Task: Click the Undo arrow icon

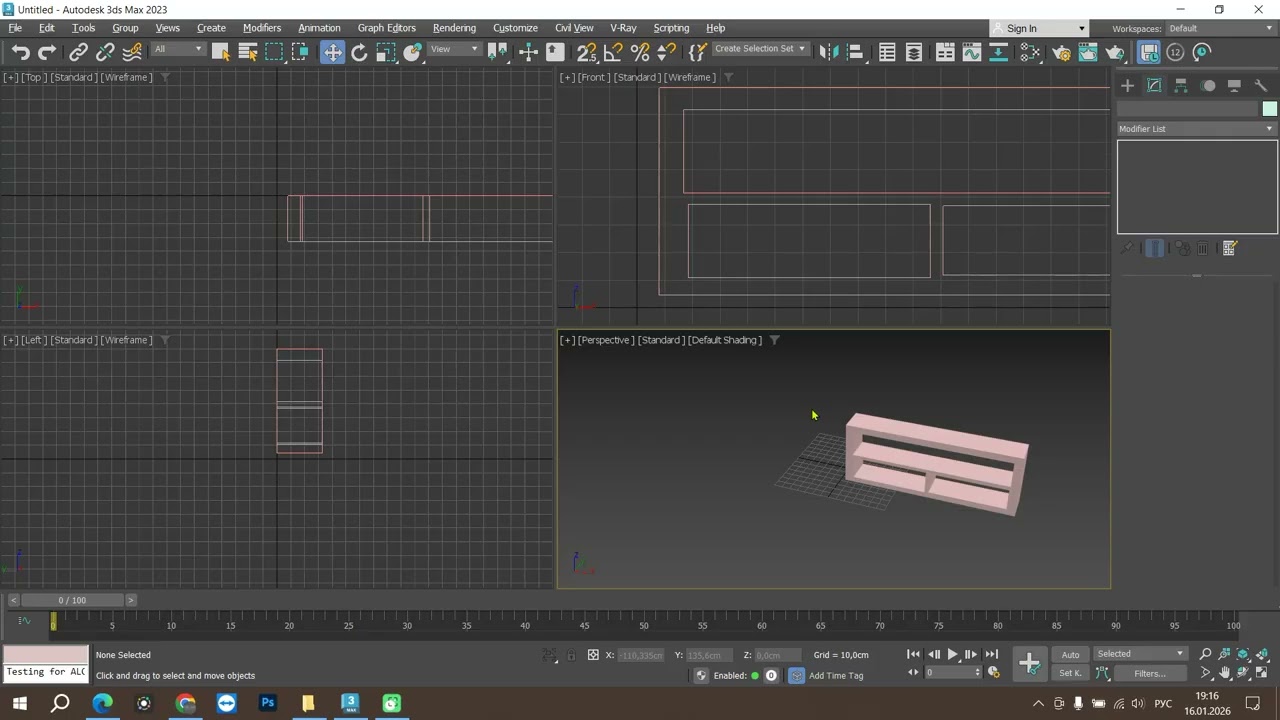Action: [20, 52]
